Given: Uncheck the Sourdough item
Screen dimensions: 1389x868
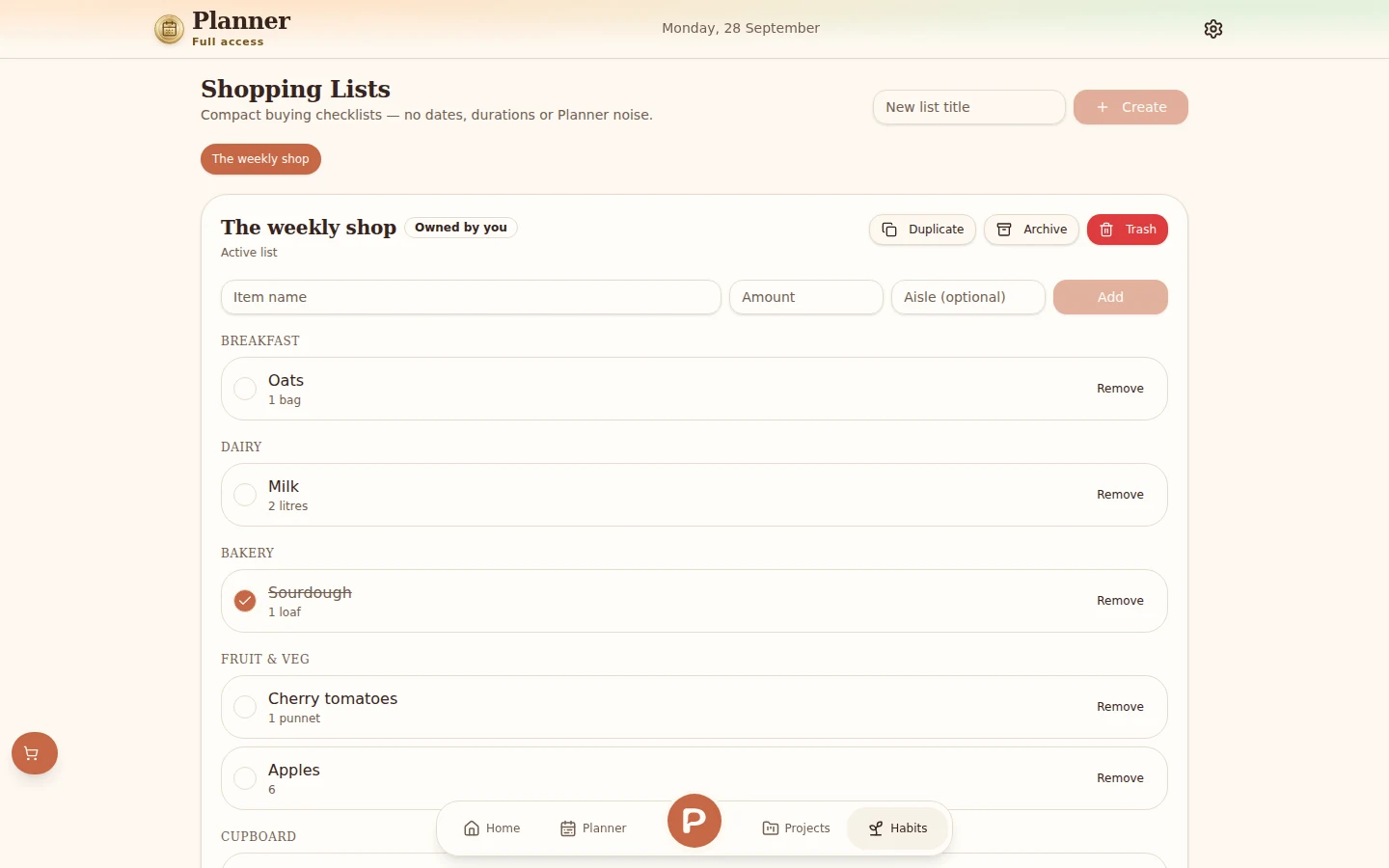Looking at the screenshot, I should pos(245,601).
